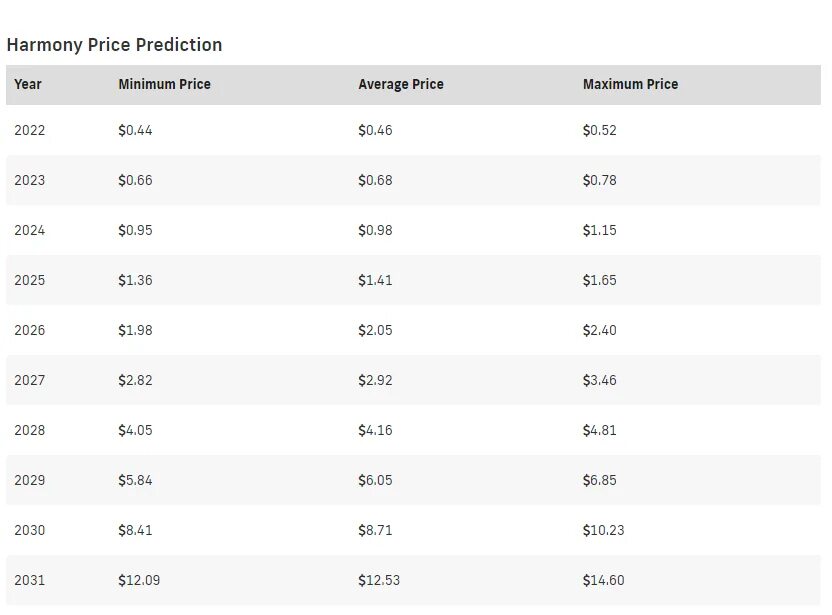
Task: Select the Maximum Price column header
Action: coord(630,84)
